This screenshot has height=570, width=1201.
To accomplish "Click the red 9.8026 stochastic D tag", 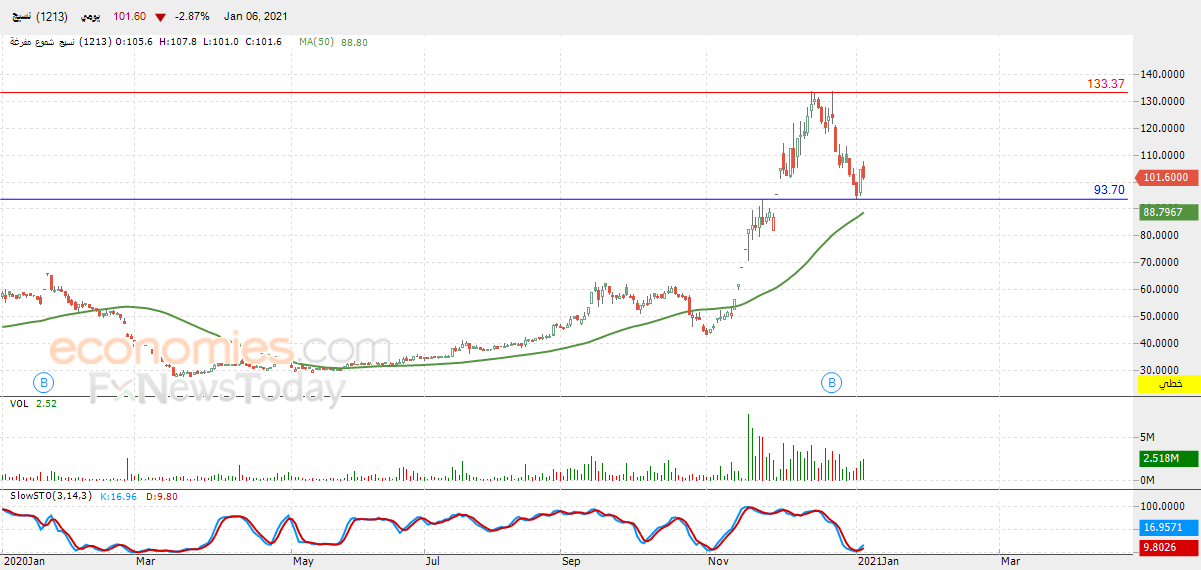I will tap(1168, 546).
